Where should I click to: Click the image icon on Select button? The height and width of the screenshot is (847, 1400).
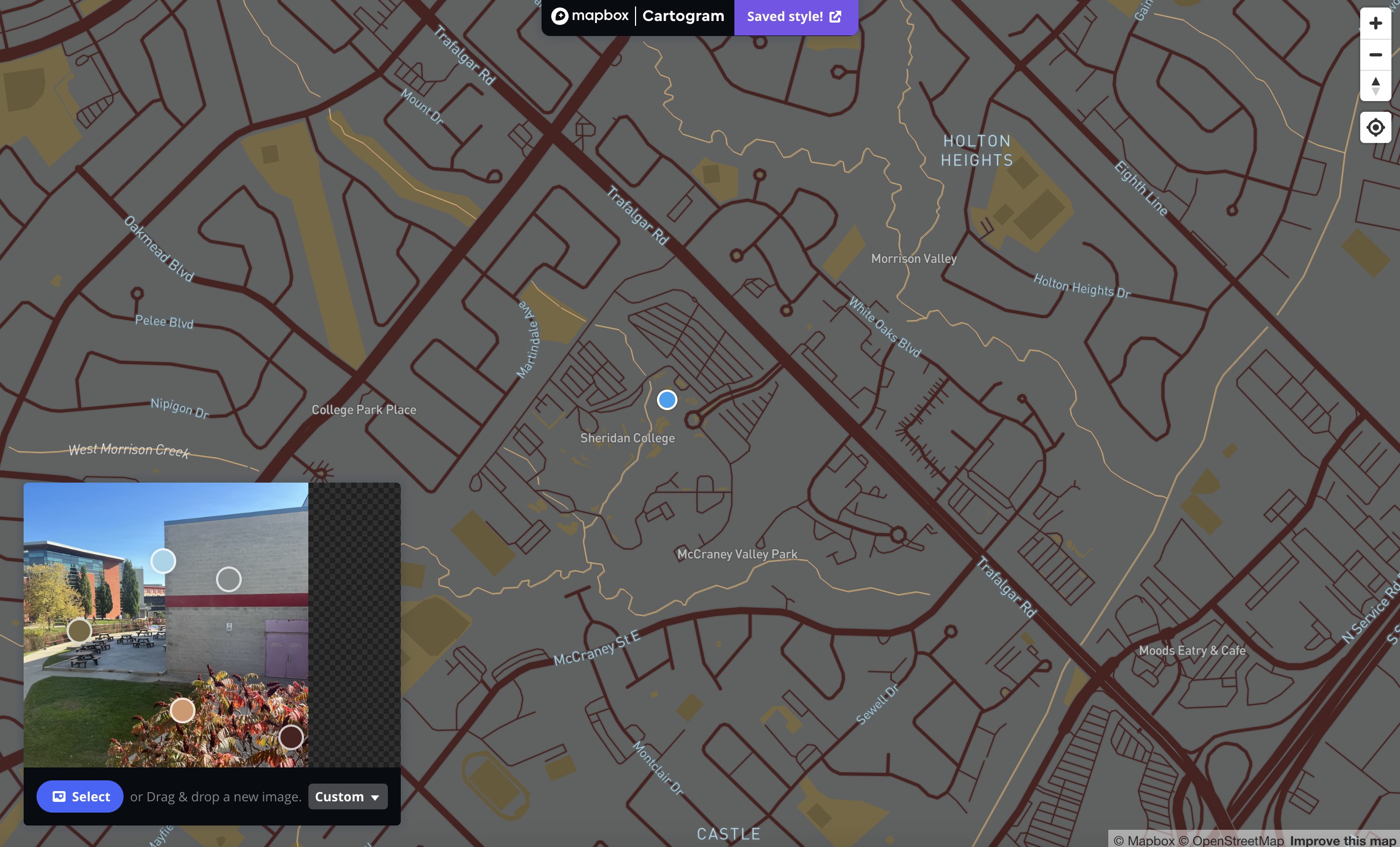(x=59, y=796)
